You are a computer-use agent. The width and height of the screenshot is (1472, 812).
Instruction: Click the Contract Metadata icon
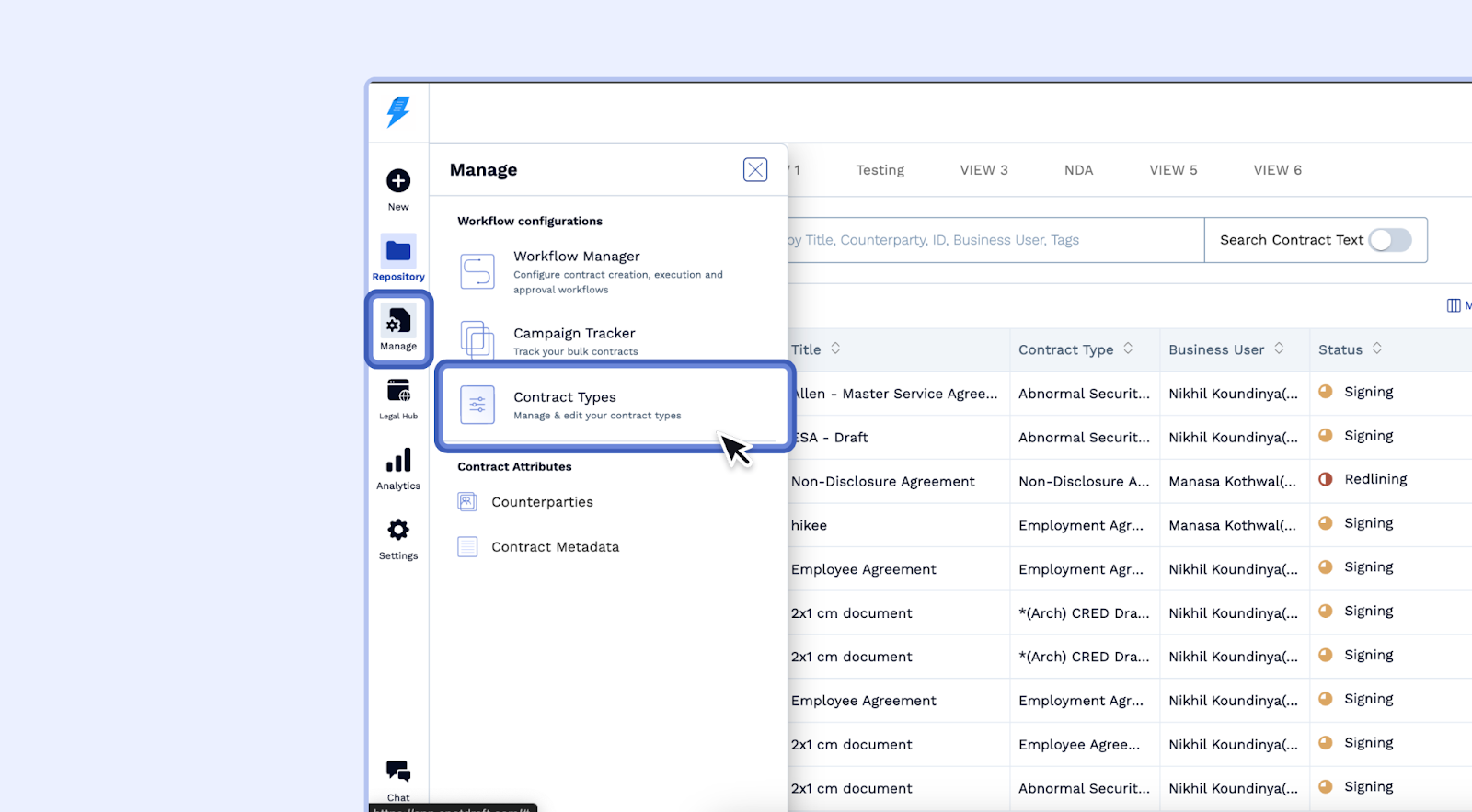tap(467, 547)
